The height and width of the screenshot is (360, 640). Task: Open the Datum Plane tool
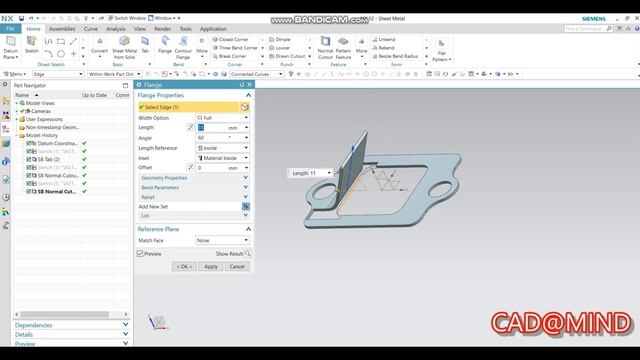[11, 47]
